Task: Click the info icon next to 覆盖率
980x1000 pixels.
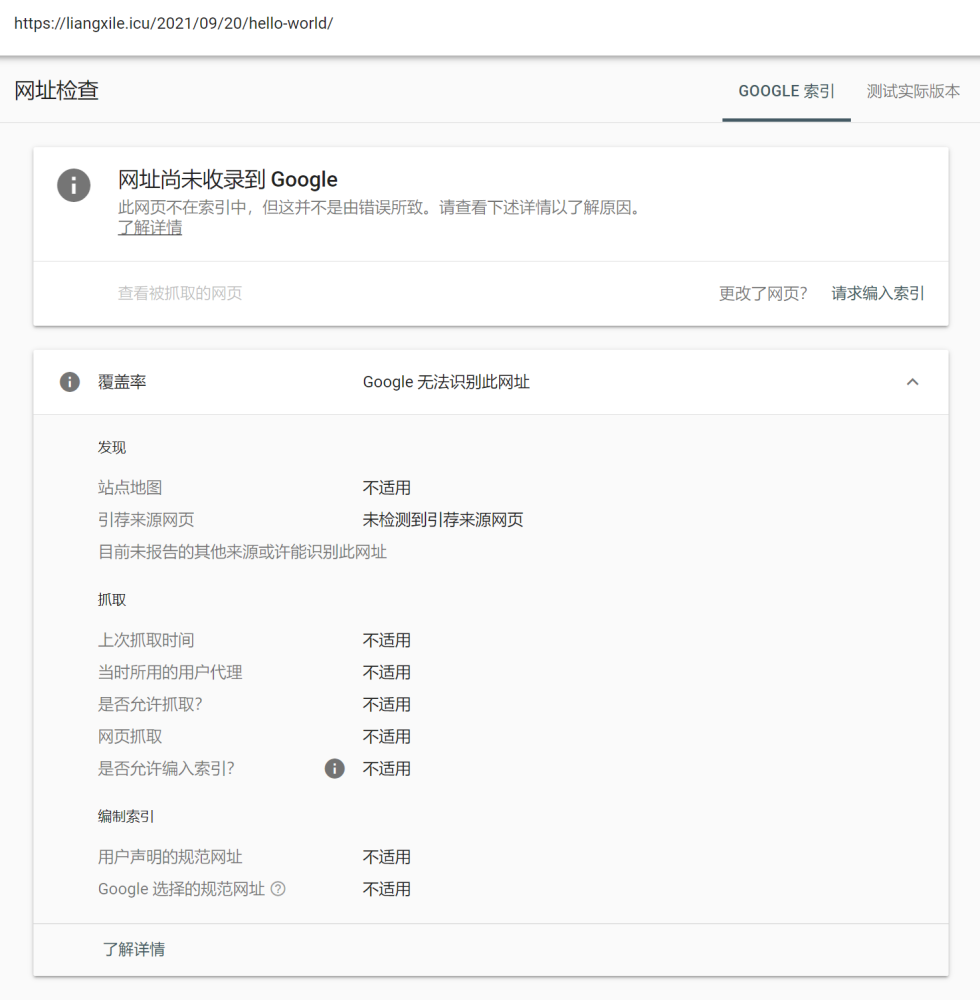Action: point(69,382)
